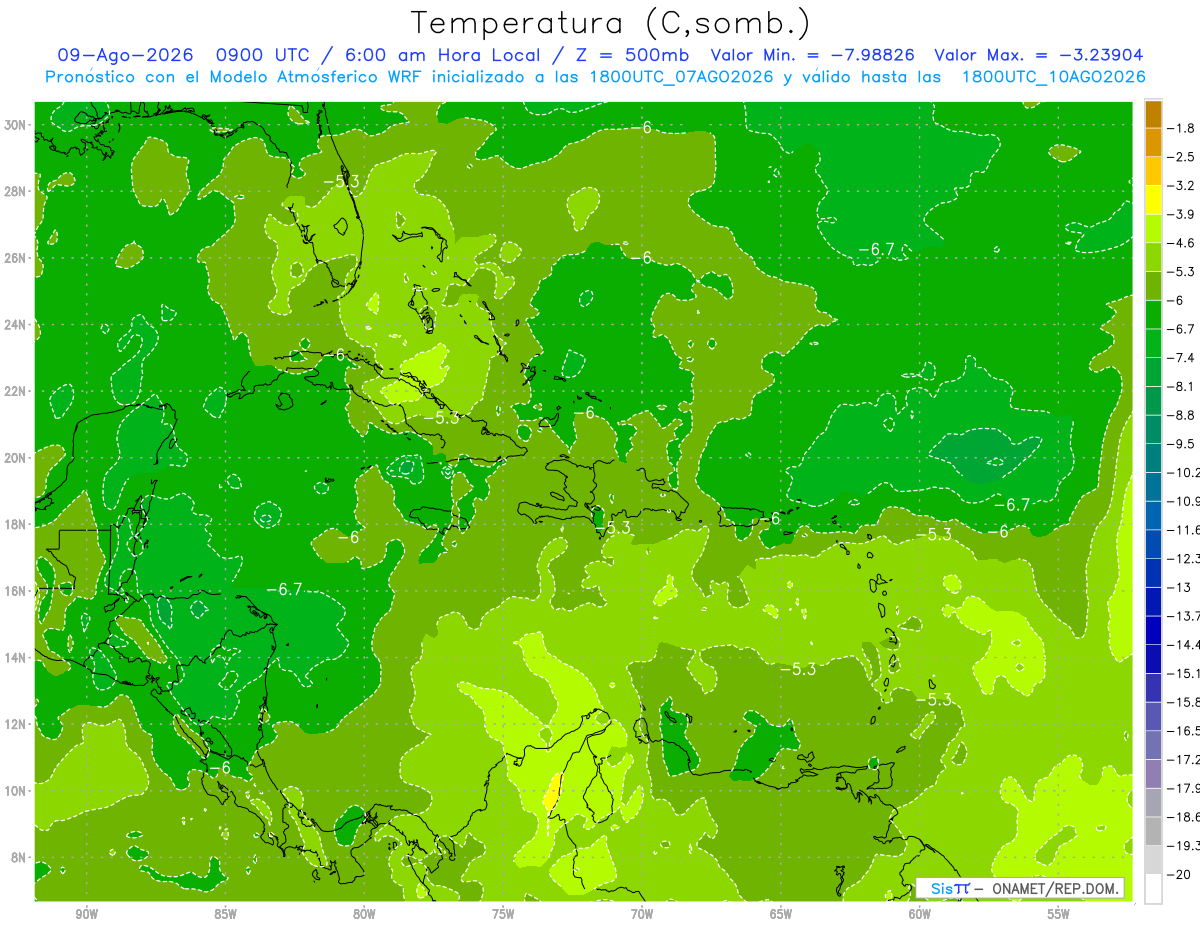The height and width of the screenshot is (927, 1200).
Task: Pick the gray swatch between -18.6 and -19.3
Action: pyautogui.click(x=1153, y=831)
